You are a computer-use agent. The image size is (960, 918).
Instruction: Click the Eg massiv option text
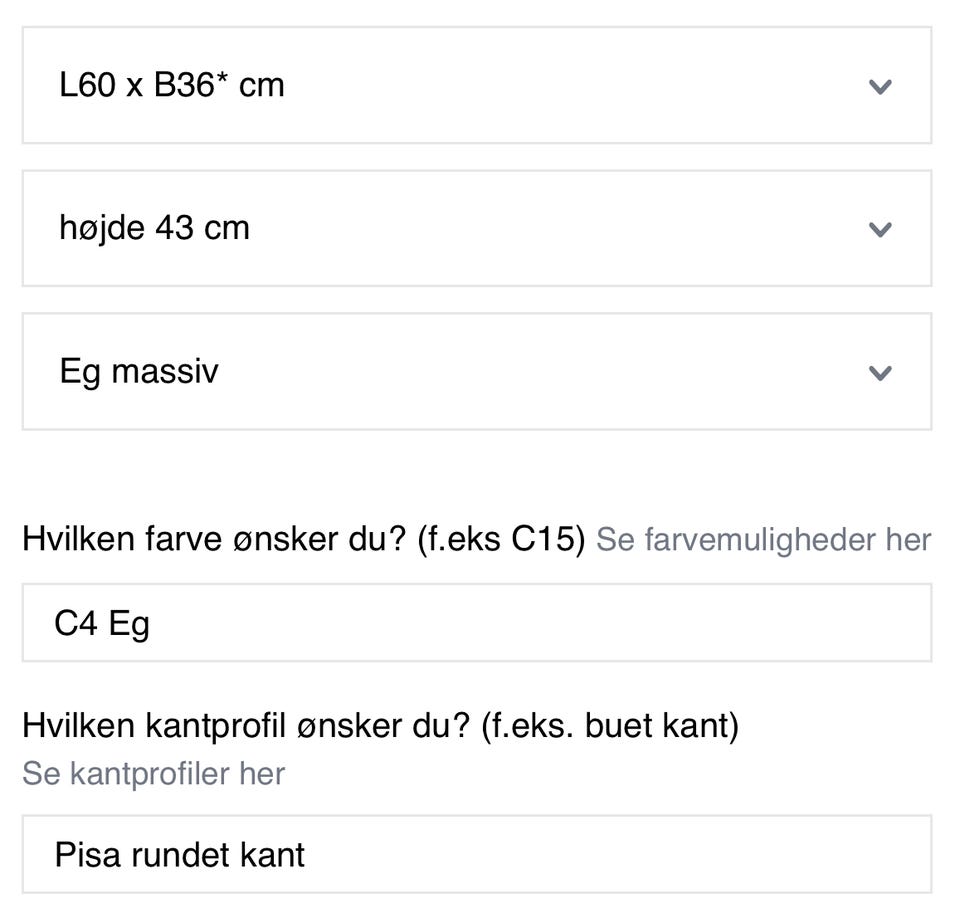[139, 372]
